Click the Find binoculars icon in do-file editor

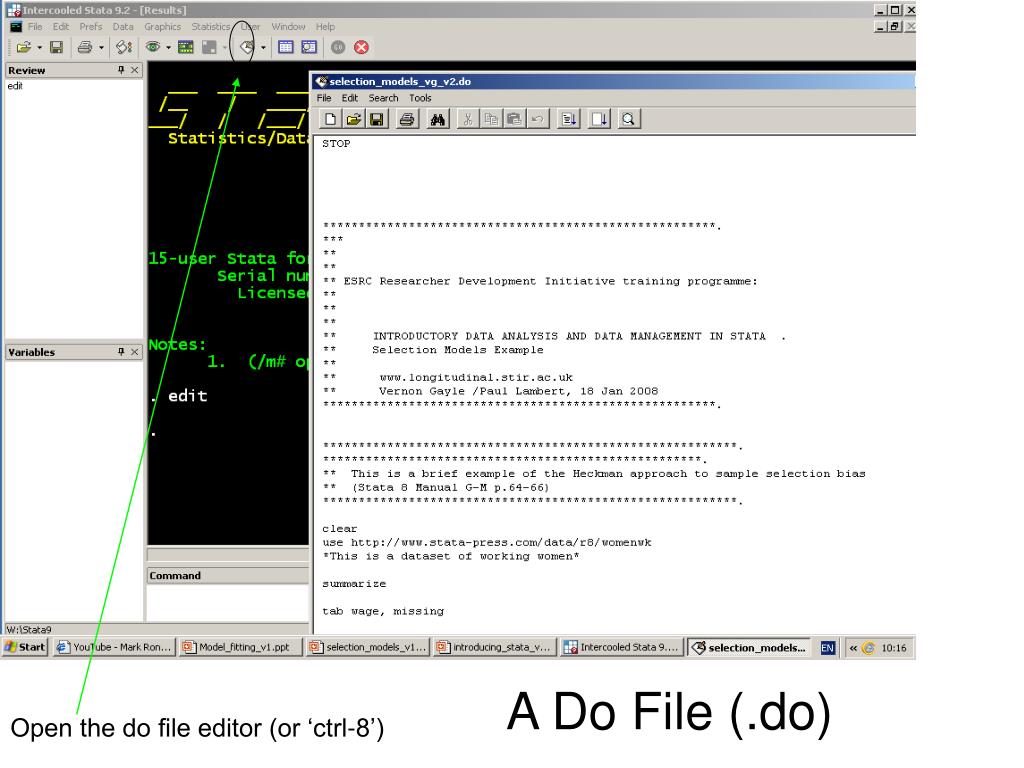tap(438, 119)
